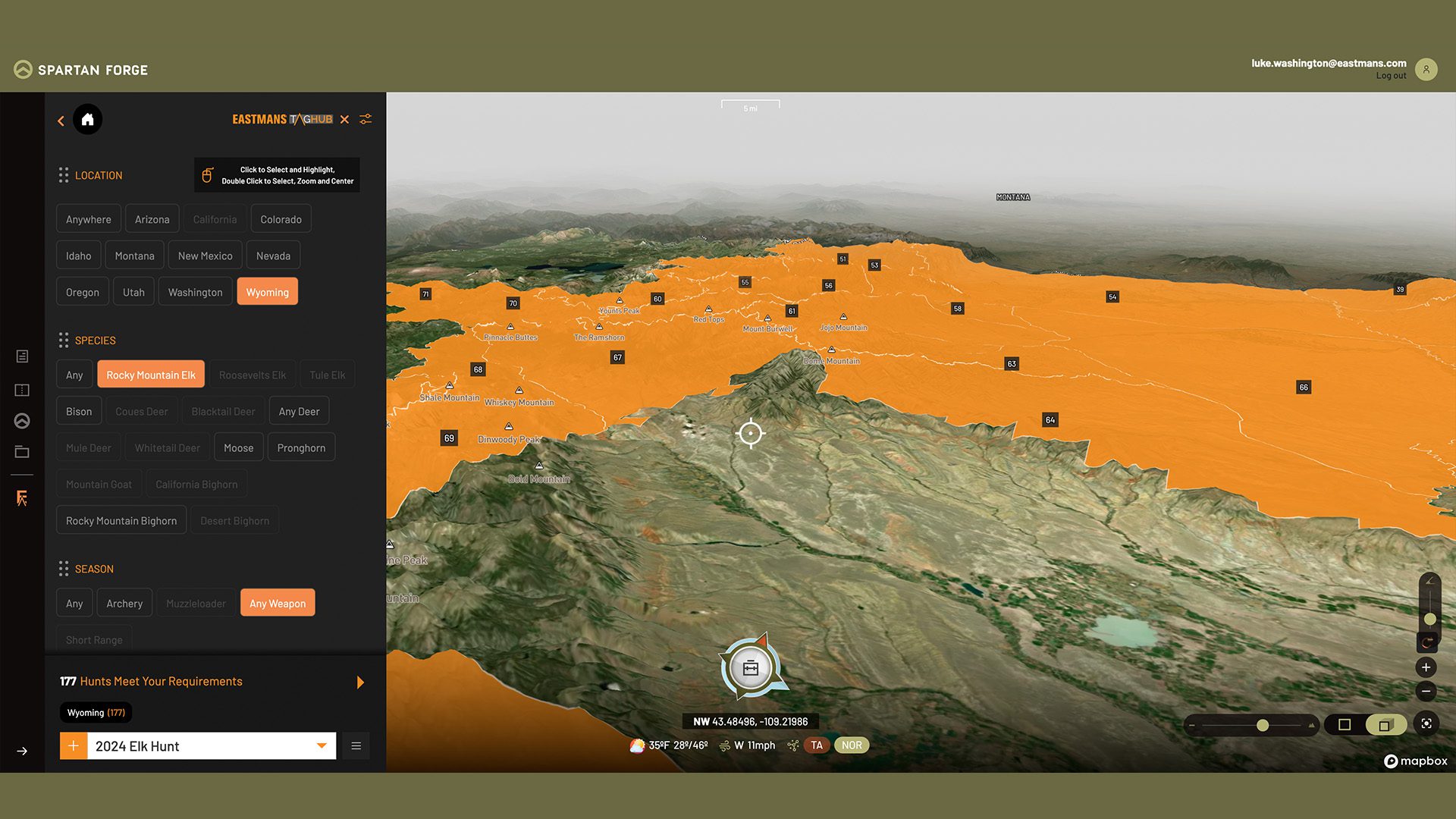Toggle the TA weather badge
The width and height of the screenshot is (1456, 819).
pos(817,745)
